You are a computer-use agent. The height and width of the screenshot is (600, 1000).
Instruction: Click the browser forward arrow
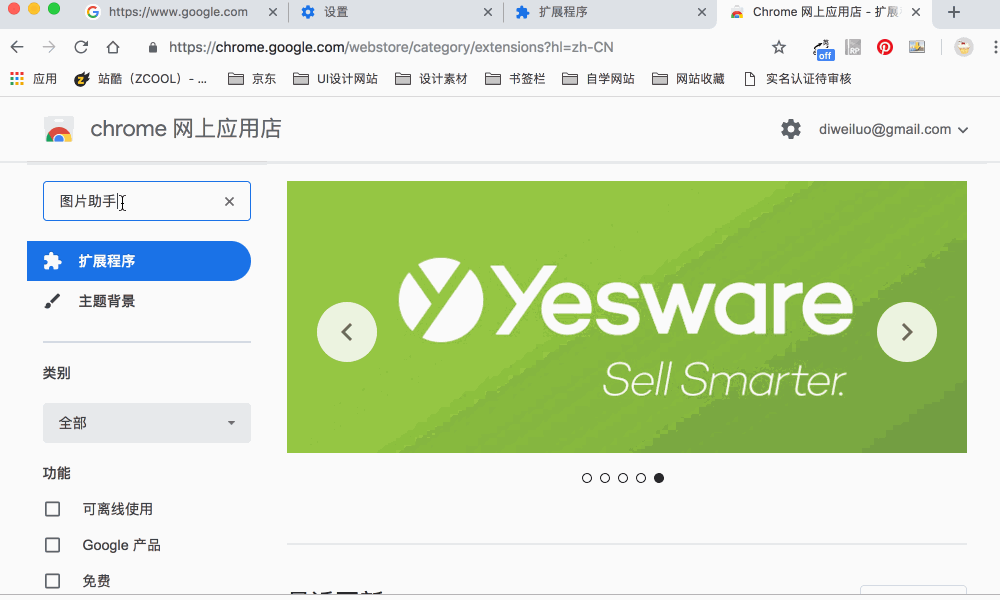[49, 47]
